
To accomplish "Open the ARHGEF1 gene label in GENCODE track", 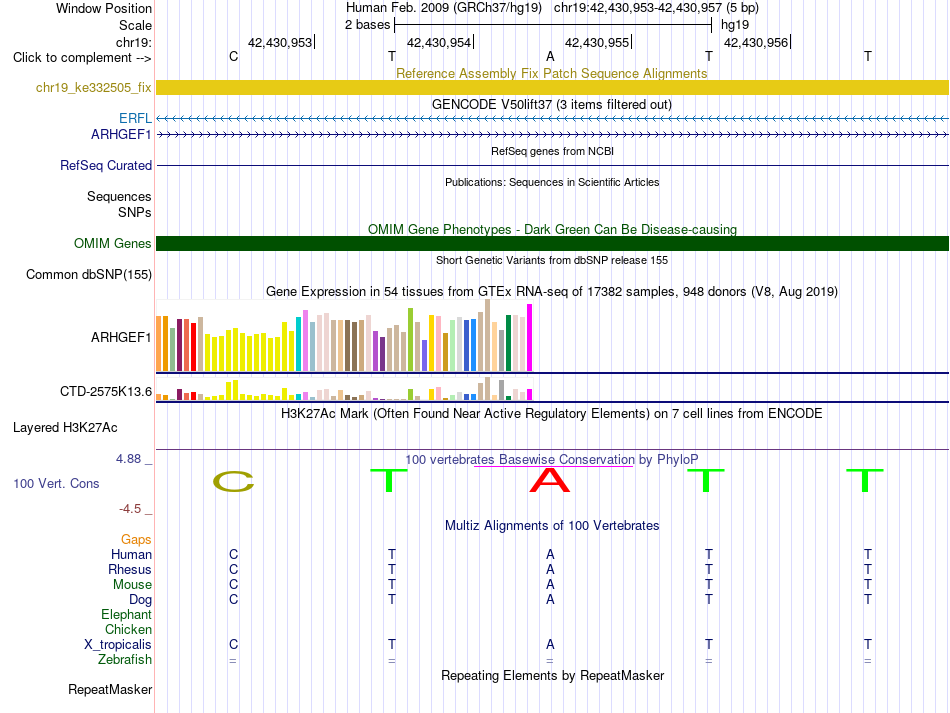I will point(121,134).
